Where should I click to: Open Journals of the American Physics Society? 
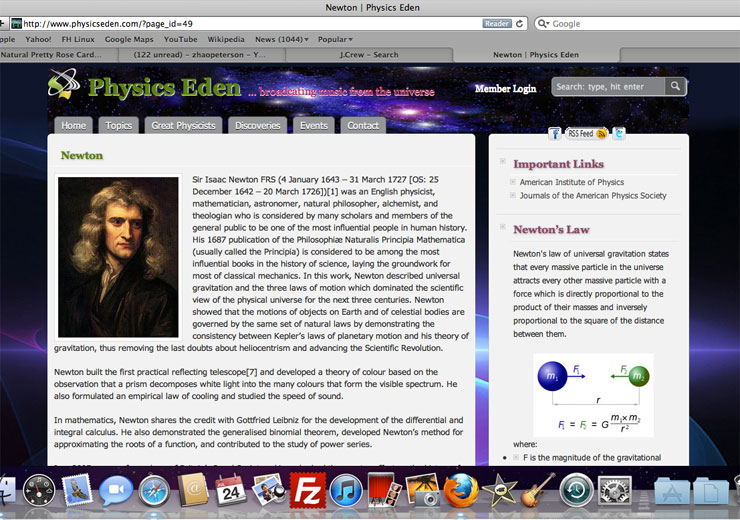[x=593, y=195]
